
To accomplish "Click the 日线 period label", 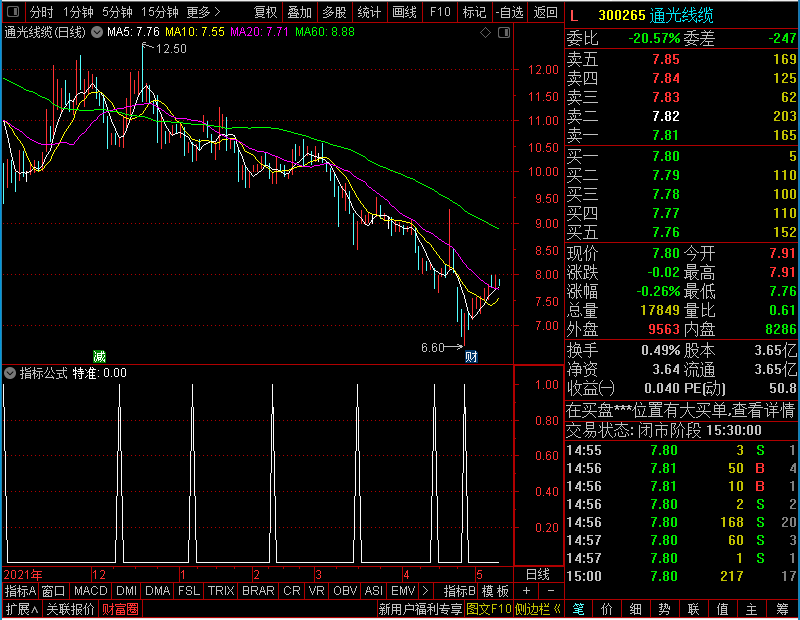I will [x=538, y=575].
